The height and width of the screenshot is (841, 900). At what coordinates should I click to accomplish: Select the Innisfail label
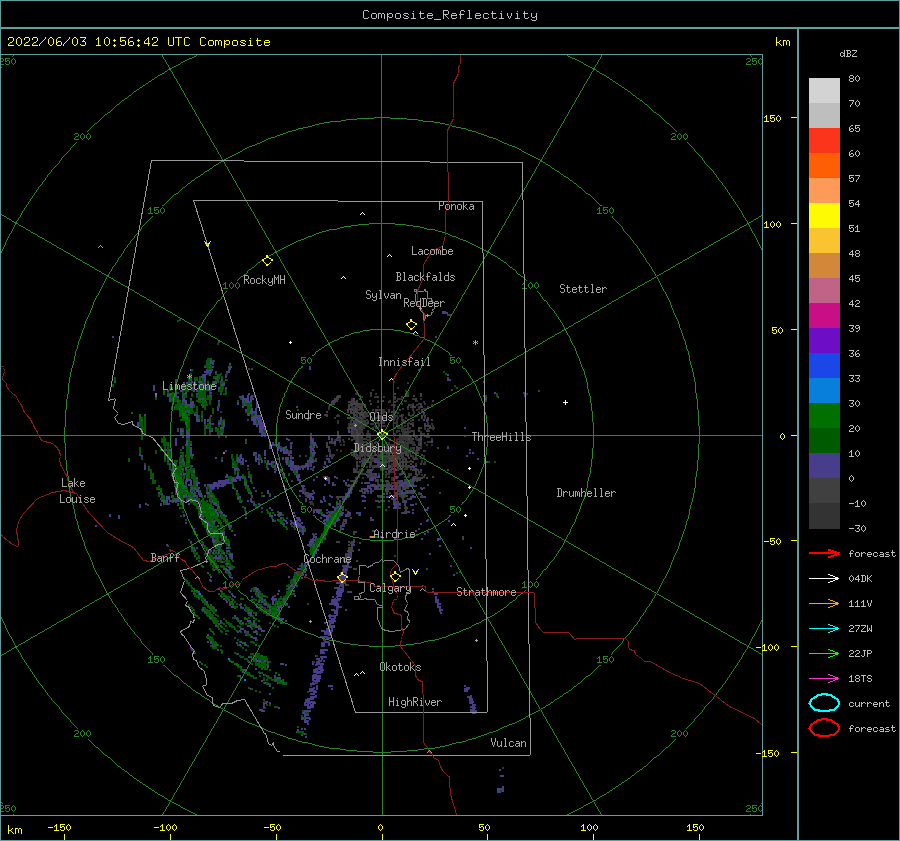(x=404, y=362)
